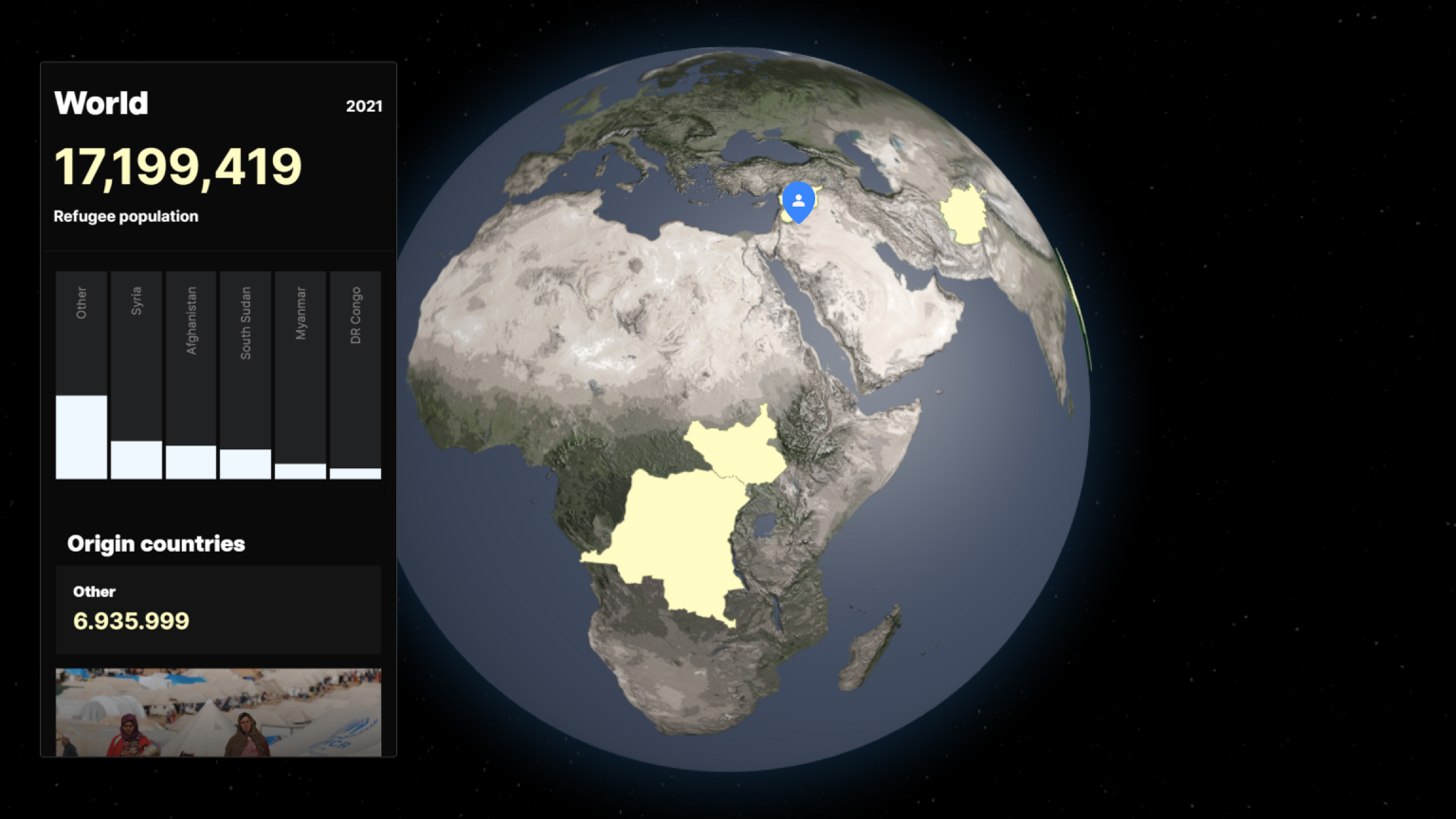The width and height of the screenshot is (1456, 819).
Task: Select the Other 6.935.999 origin card
Action: pyautogui.click(x=218, y=610)
